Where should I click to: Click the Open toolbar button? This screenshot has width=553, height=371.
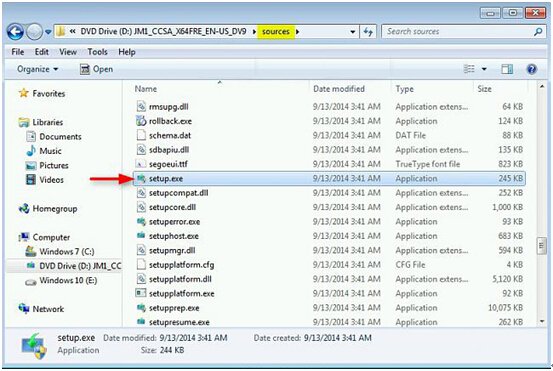96,69
